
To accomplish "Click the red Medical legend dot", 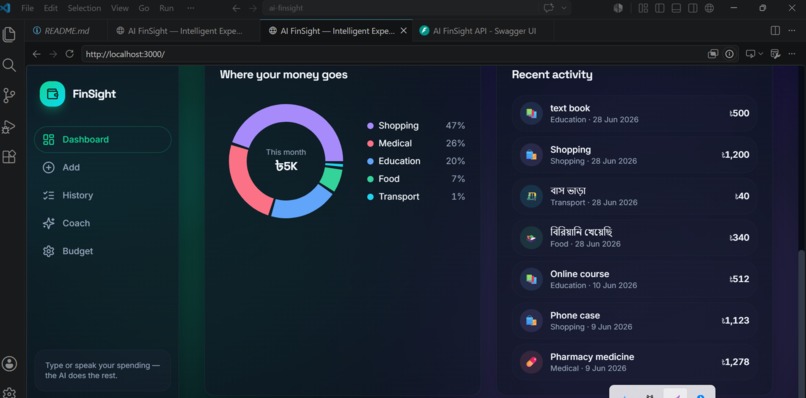I will [x=370, y=143].
